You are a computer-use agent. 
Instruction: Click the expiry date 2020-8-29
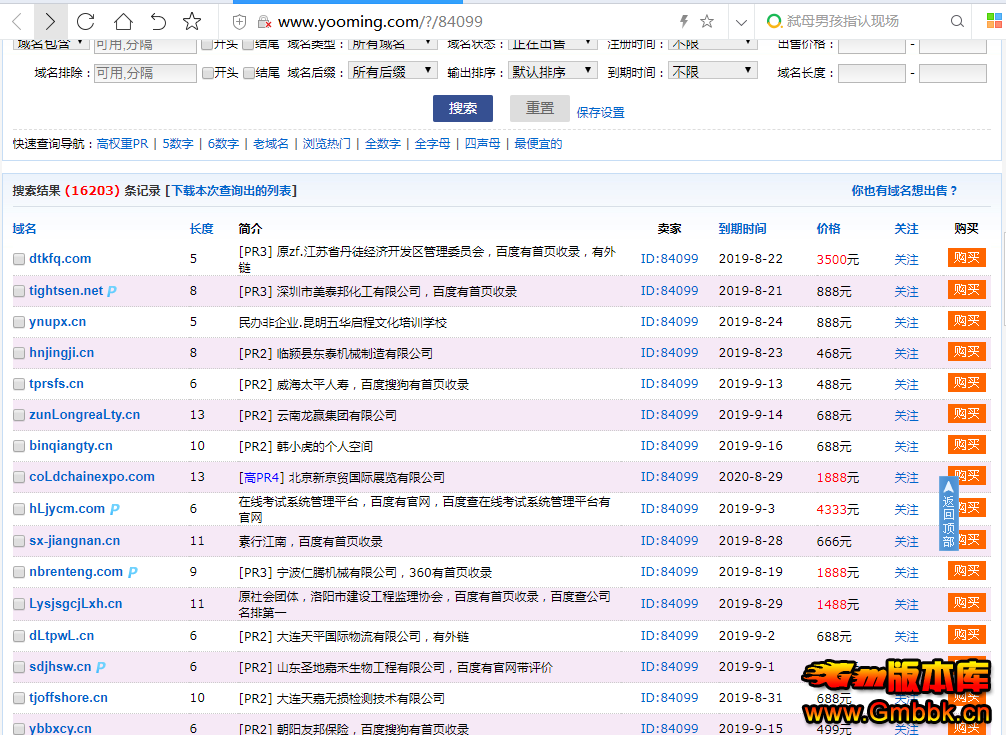(x=751, y=477)
